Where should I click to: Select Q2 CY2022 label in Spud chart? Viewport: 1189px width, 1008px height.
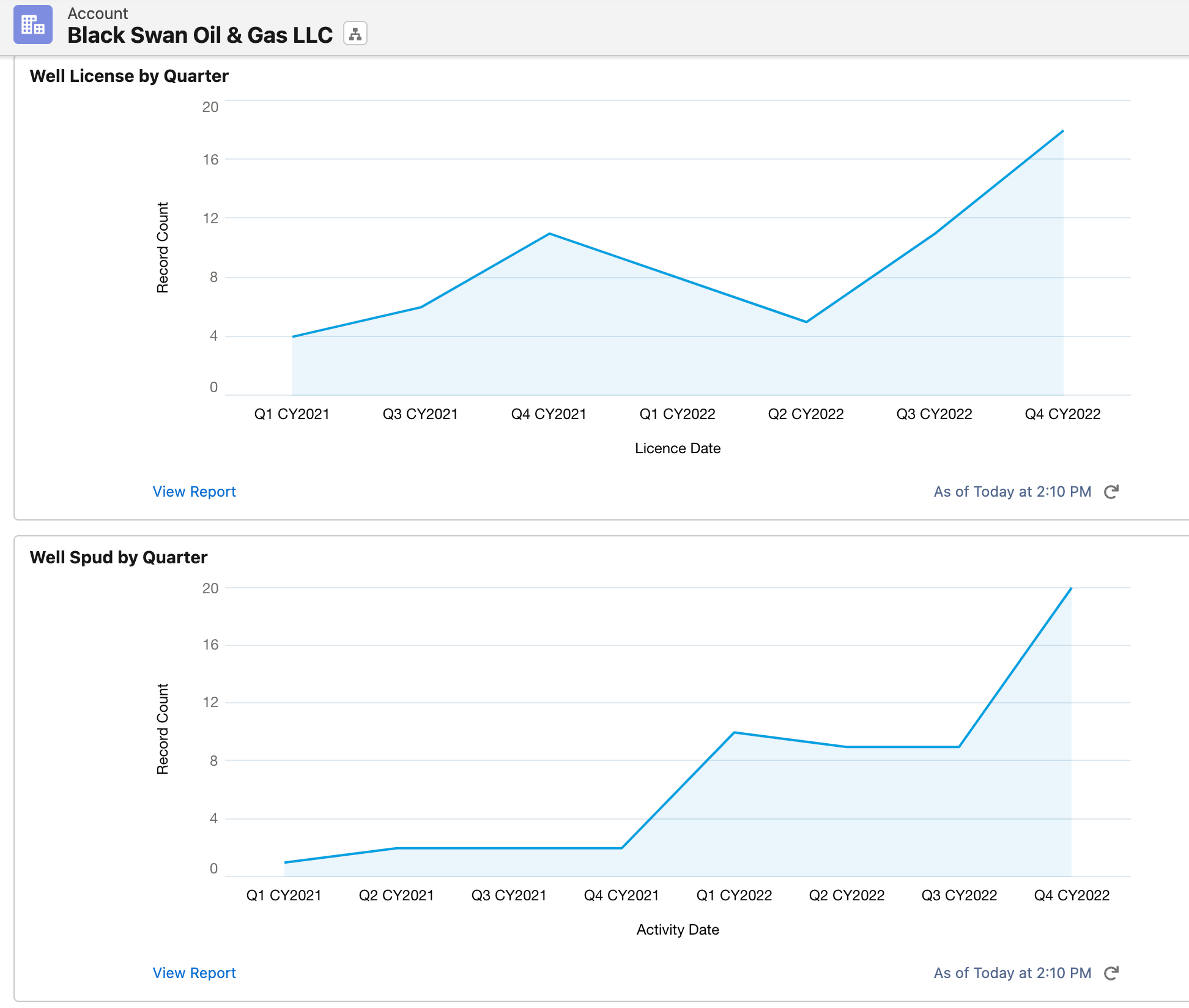(846, 895)
